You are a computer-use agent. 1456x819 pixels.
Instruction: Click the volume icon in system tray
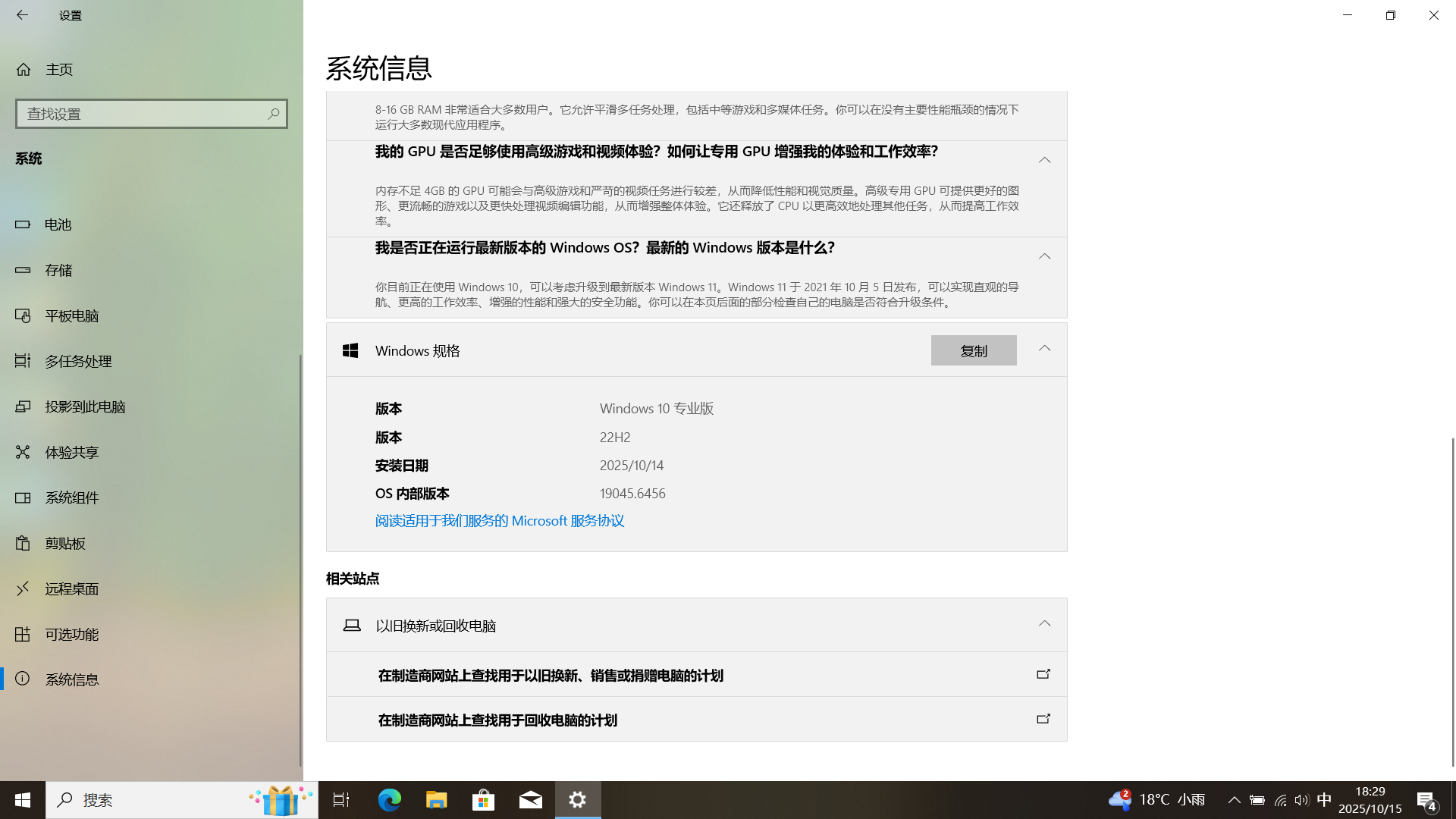[x=1301, y=800]
